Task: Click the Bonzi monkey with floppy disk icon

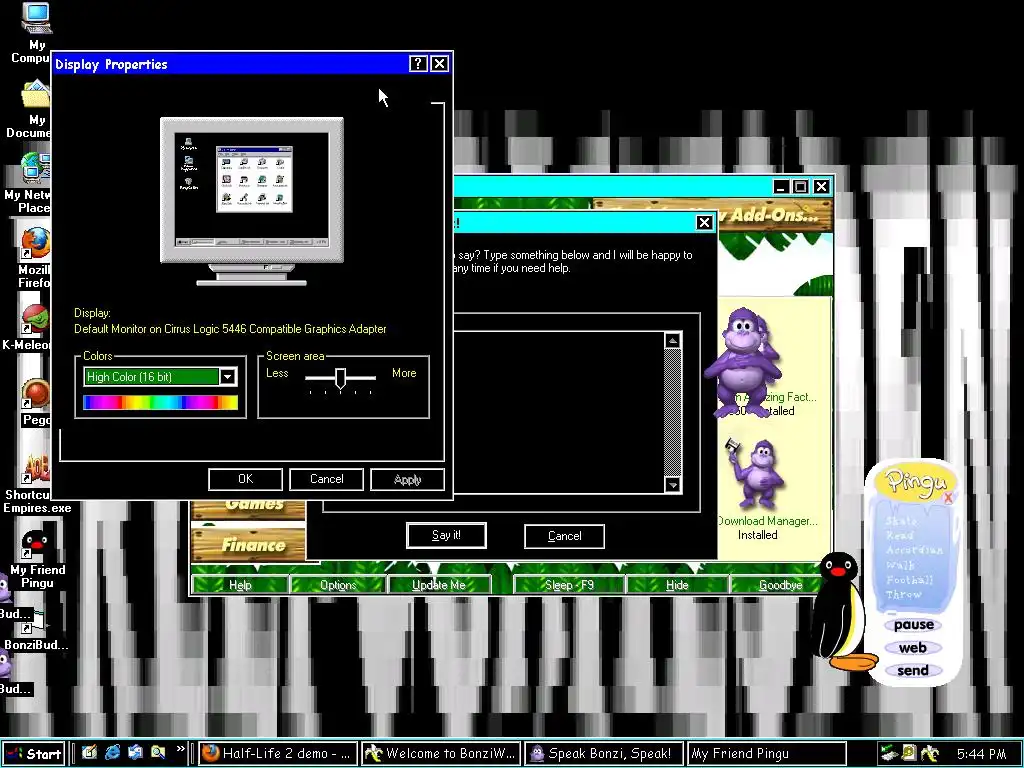Action: coord(755,474)
